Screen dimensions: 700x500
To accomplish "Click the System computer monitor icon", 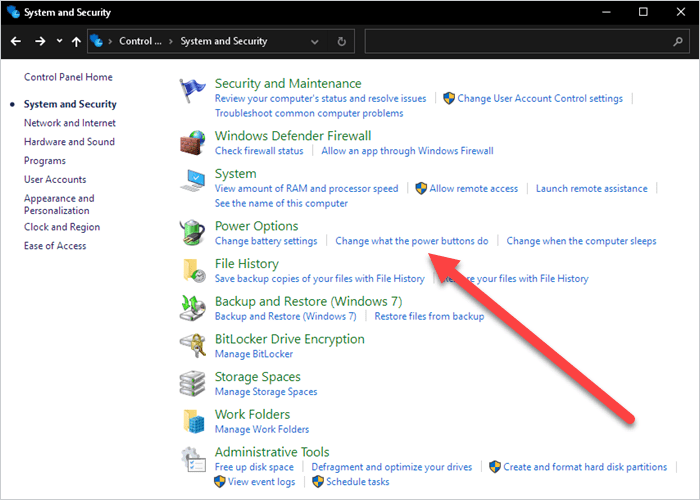I will (192, 180).
